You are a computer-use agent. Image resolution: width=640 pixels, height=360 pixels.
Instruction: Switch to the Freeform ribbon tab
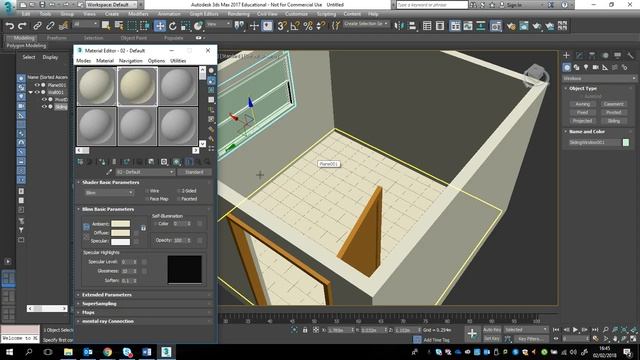coord(57,38)
